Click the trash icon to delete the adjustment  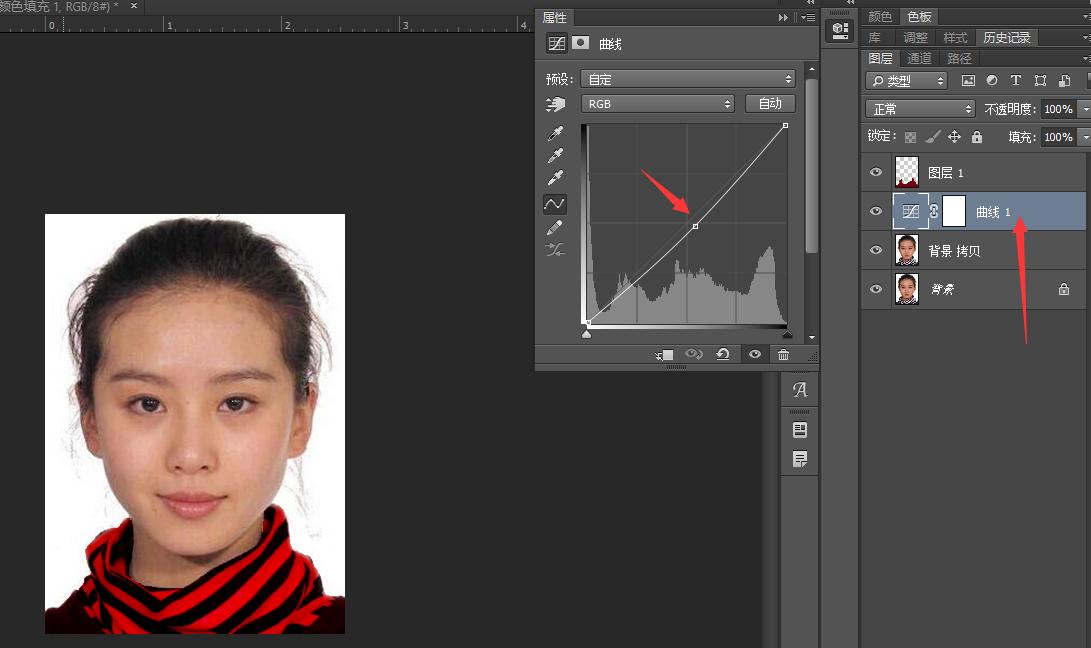coord(784,354)
